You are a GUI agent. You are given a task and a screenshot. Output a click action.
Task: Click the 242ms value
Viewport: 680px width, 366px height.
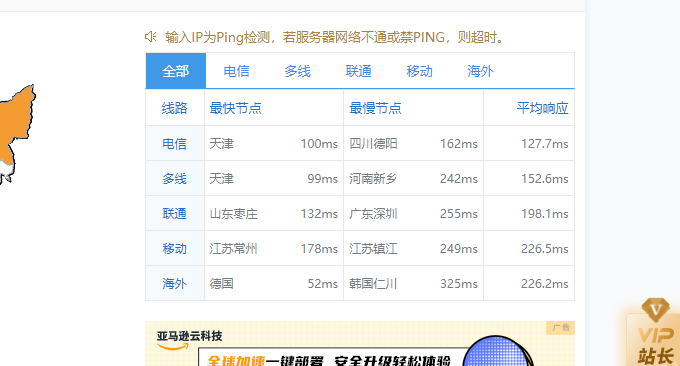pos(459,179)
